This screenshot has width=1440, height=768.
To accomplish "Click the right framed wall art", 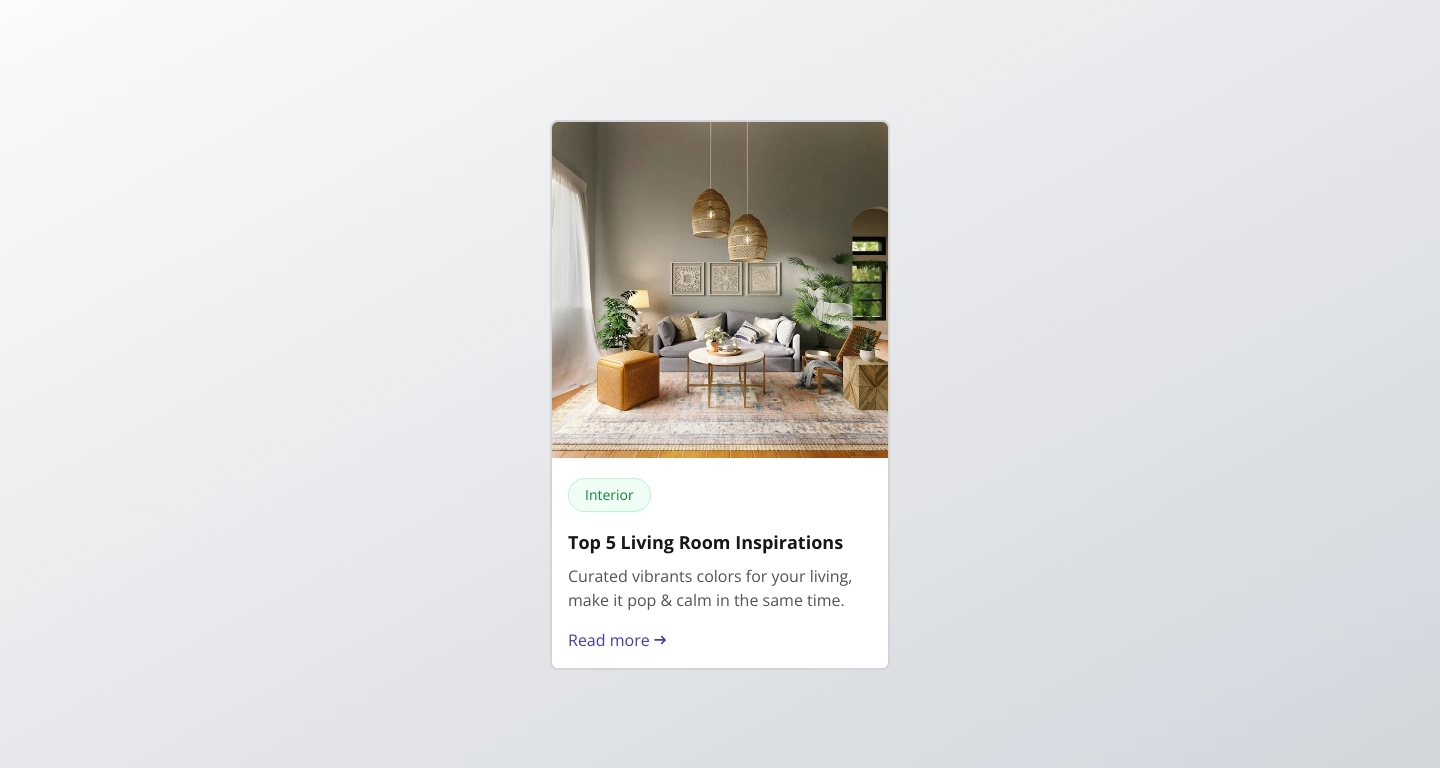I will pos(763,279).
